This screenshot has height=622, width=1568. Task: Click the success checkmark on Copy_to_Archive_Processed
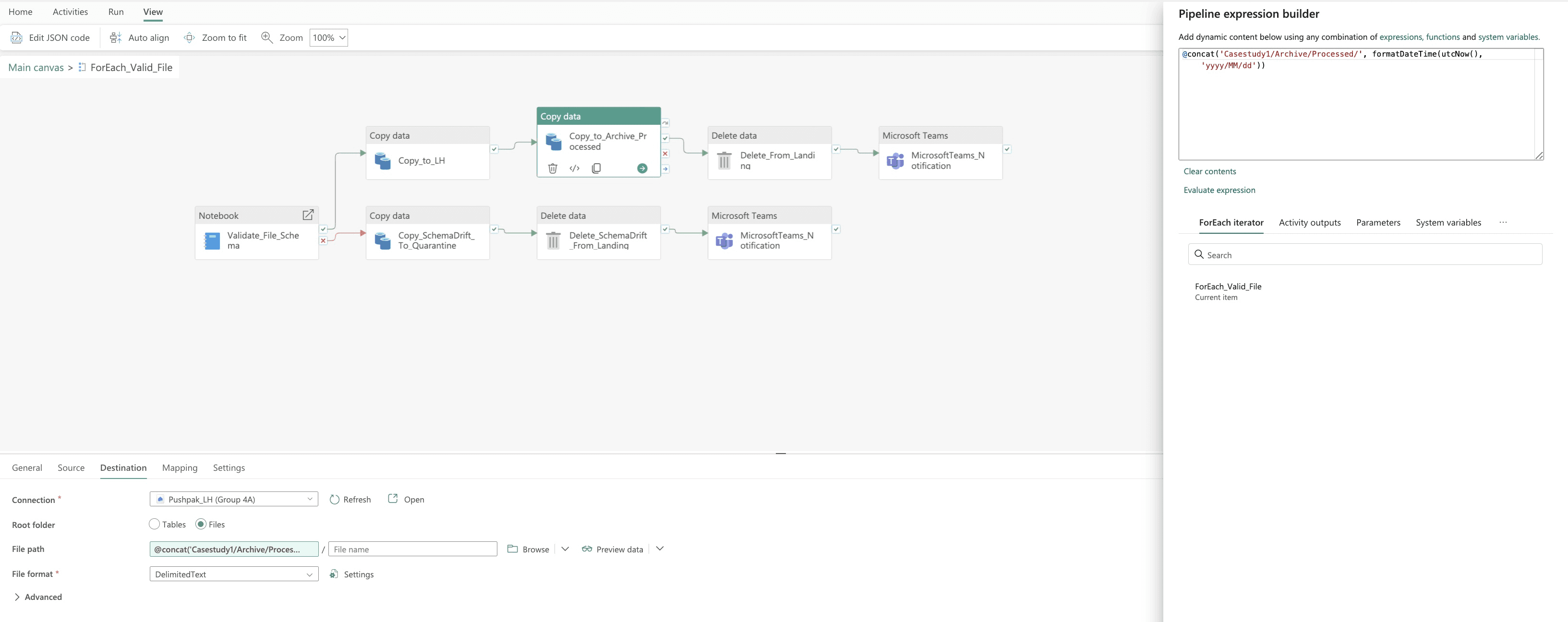(665, 138)
